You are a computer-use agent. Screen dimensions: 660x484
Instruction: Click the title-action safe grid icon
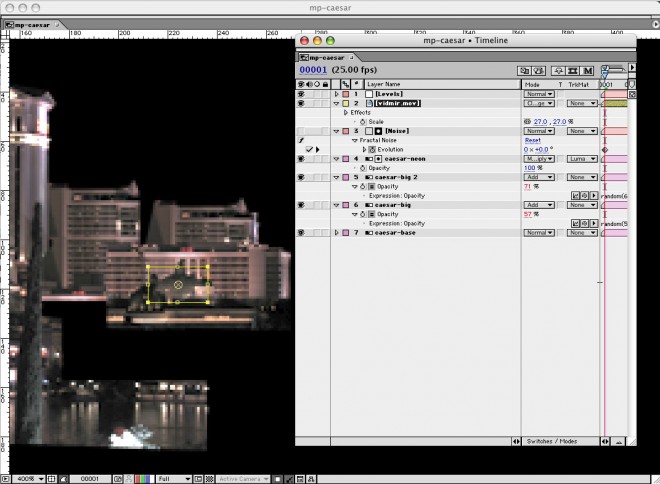(x=52, y=479)
